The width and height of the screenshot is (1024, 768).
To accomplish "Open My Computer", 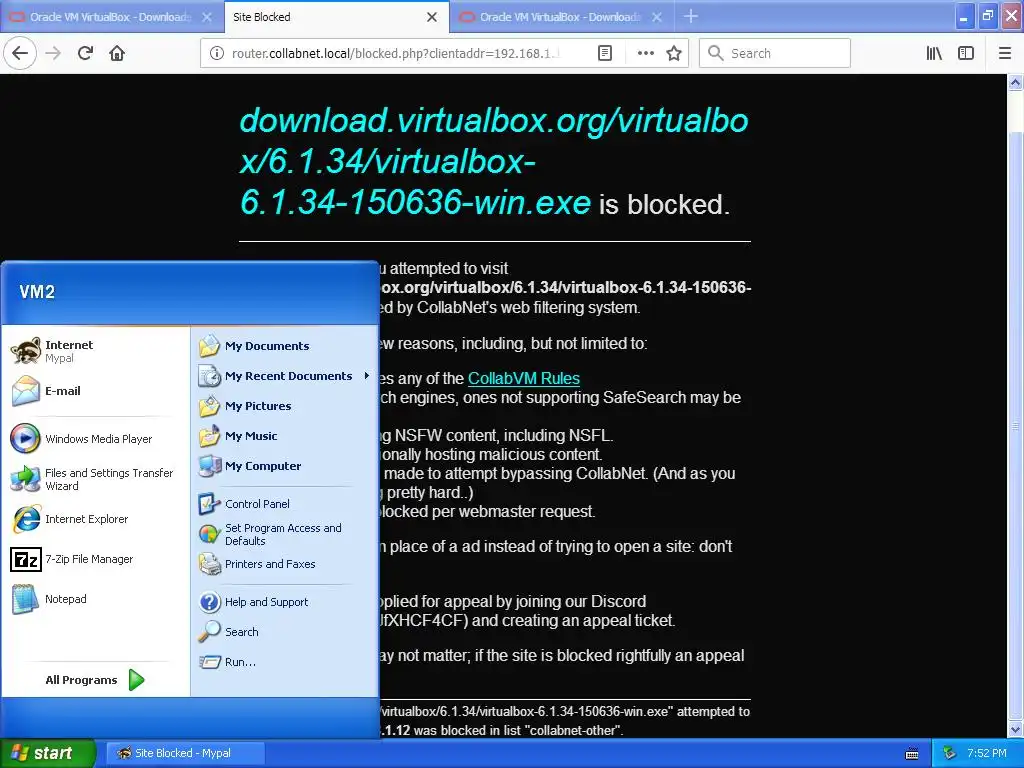I will tap(284, 466).
